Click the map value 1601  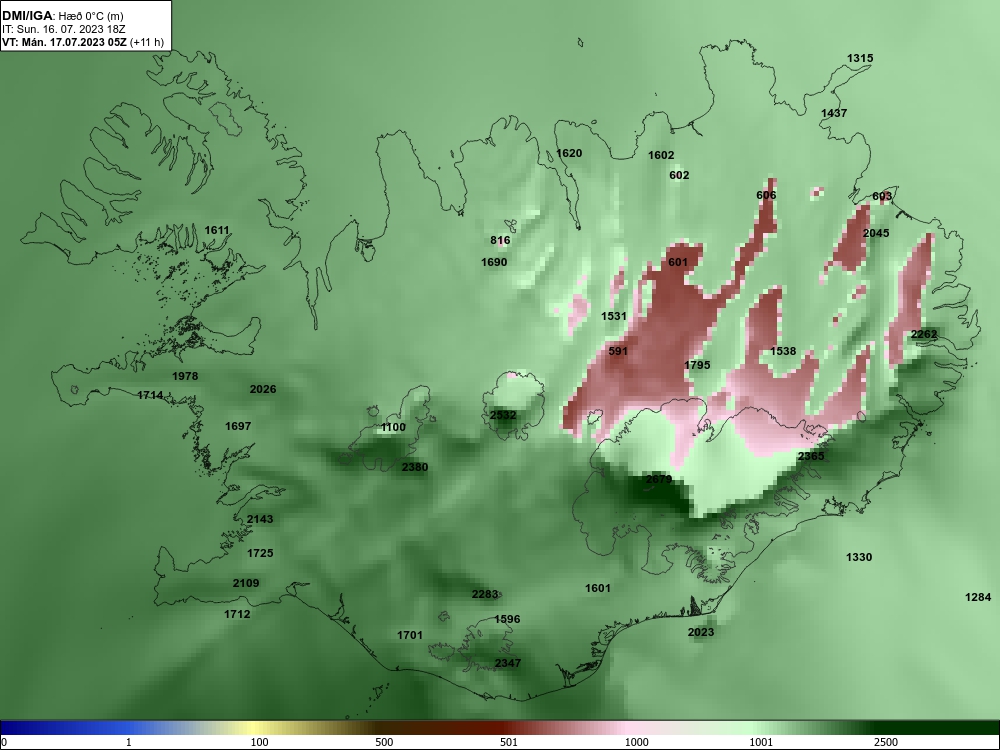tap(598, 588)
